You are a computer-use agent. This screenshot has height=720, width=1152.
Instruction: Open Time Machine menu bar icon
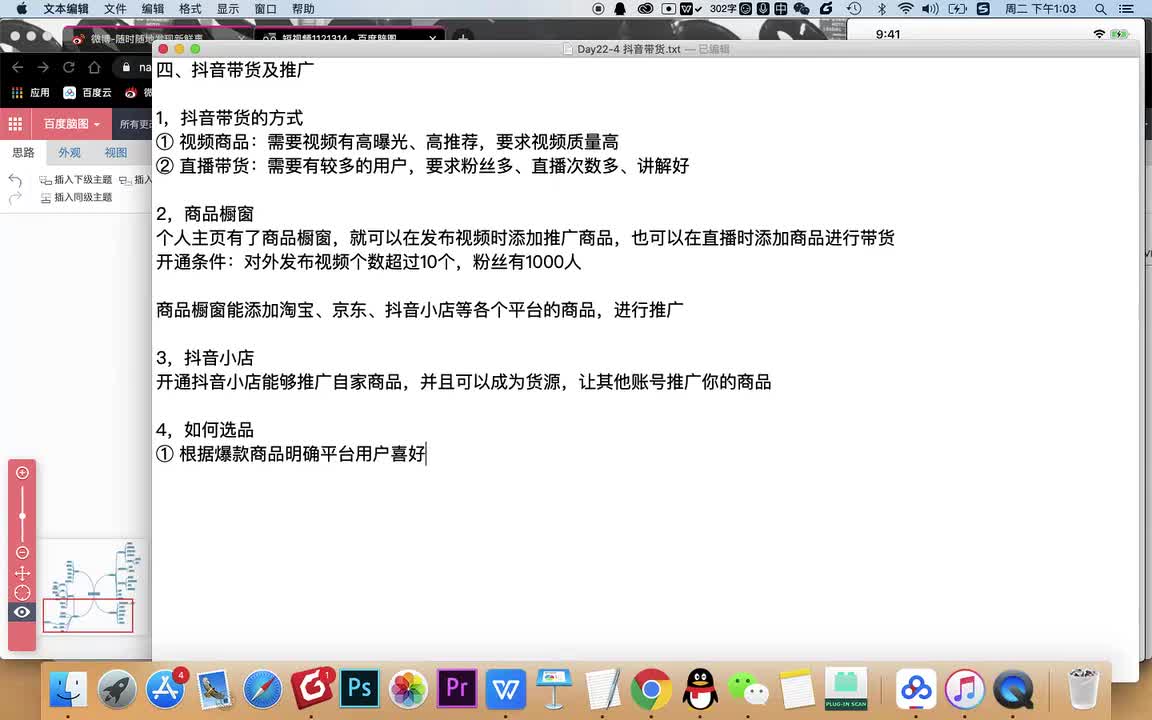click(854, 9)
